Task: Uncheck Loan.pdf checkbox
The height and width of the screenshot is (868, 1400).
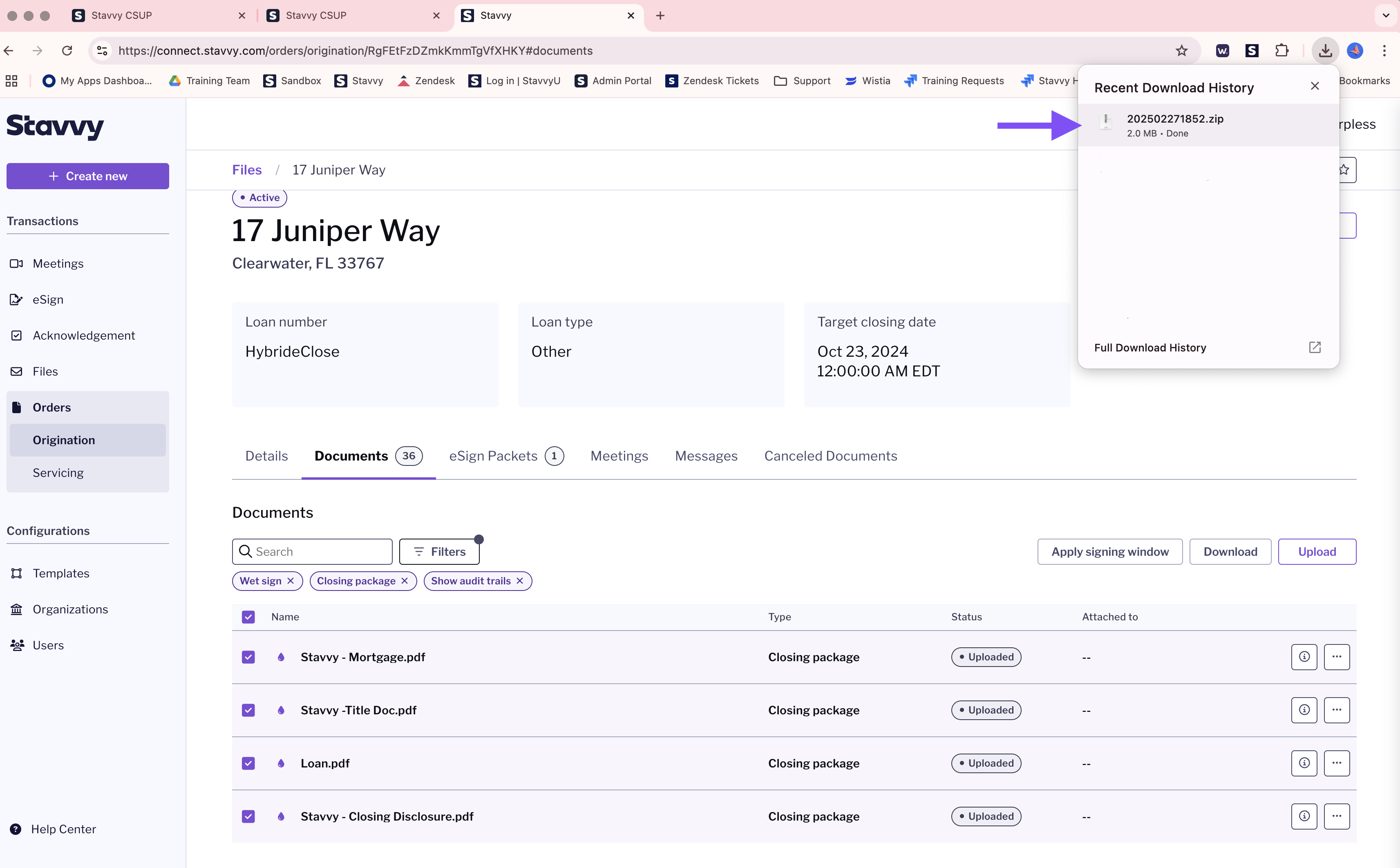Action: (x=248, y=763)
